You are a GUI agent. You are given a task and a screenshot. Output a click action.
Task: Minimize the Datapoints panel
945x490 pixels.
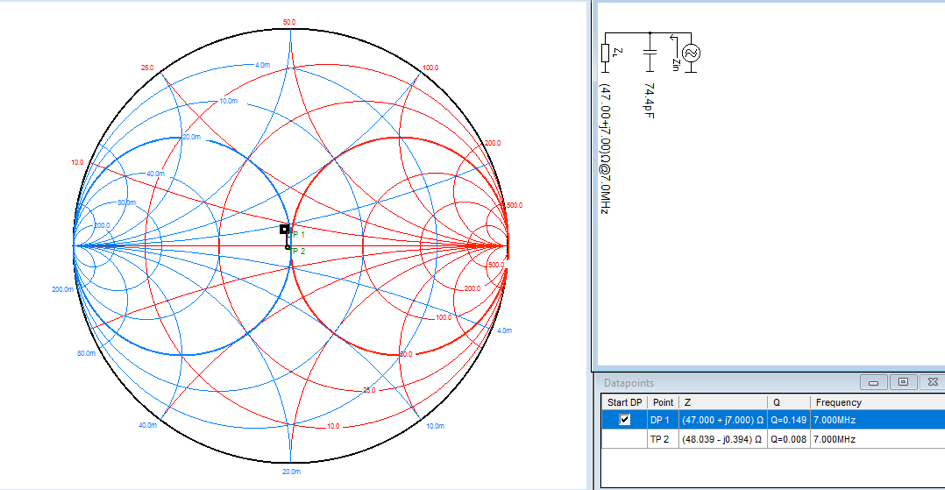(873, 382)
